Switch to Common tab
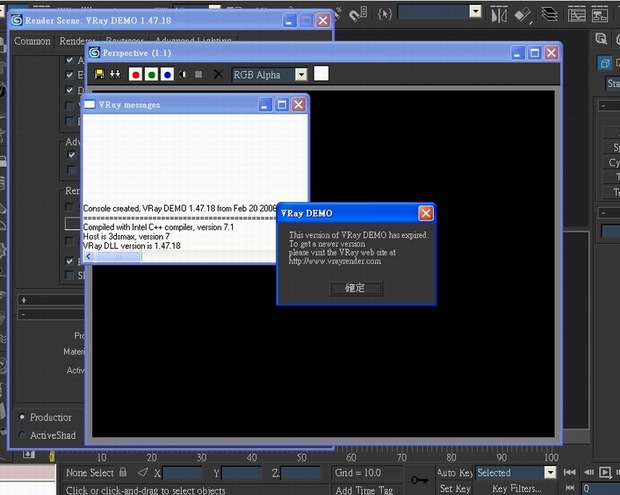The image size is (620, 495). 32,41
